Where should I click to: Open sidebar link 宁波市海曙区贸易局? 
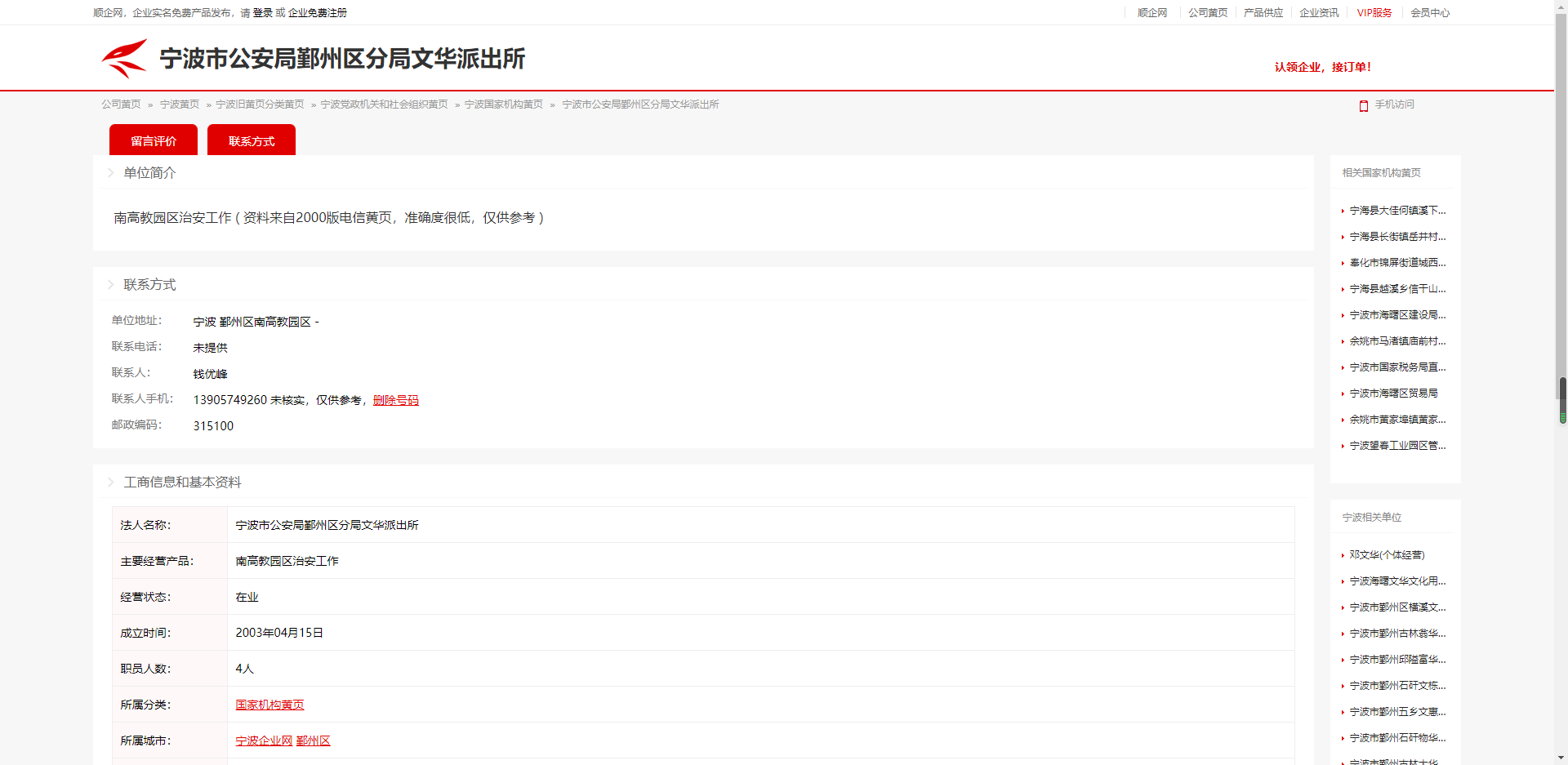click(1393, 394)
